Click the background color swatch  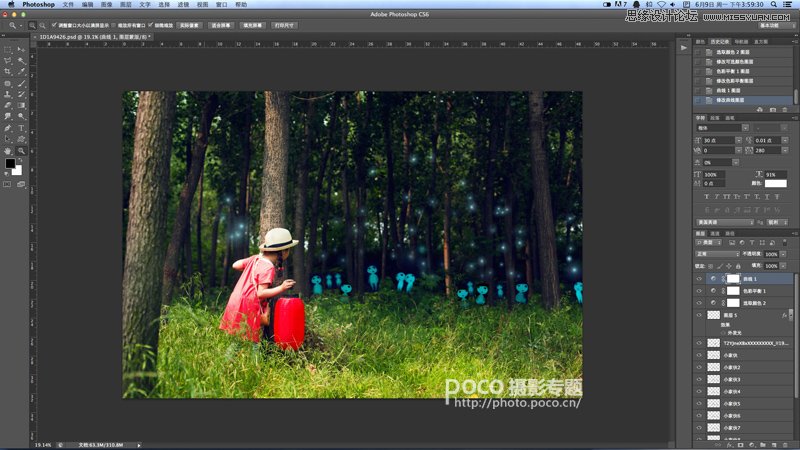pos(18,172)
